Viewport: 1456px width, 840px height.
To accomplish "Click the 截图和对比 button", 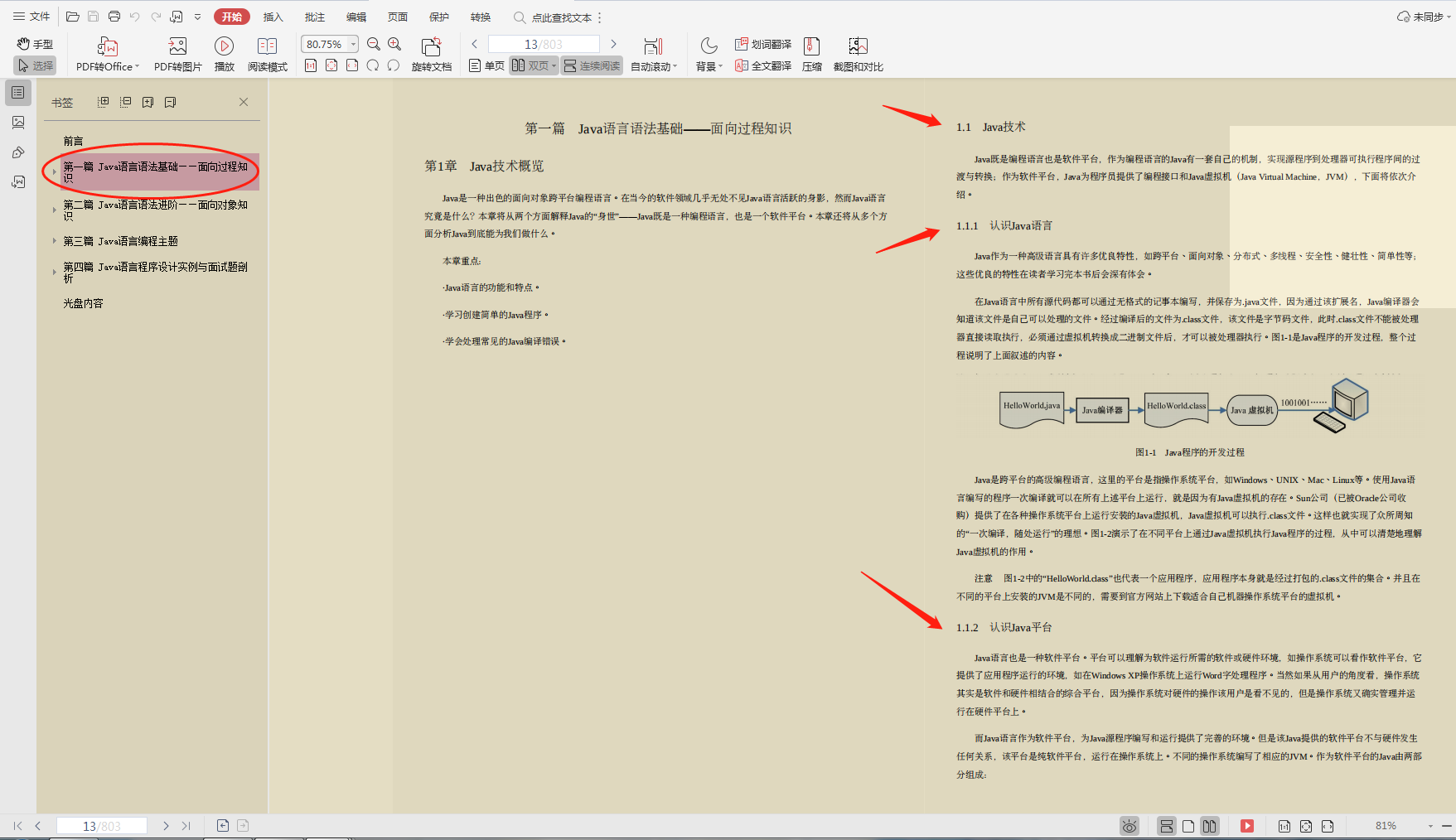I will (x=859, y=55).
